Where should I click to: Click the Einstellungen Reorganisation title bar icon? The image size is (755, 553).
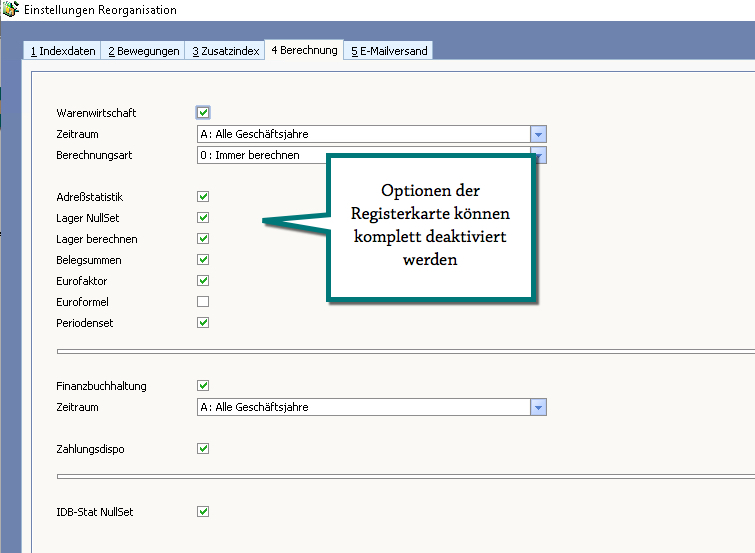point(11,10)
